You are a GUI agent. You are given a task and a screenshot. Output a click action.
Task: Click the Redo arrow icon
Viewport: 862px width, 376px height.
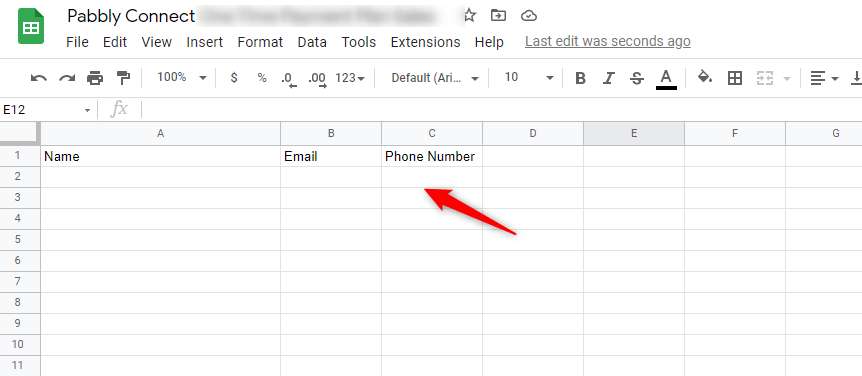[x=67, y=78]
